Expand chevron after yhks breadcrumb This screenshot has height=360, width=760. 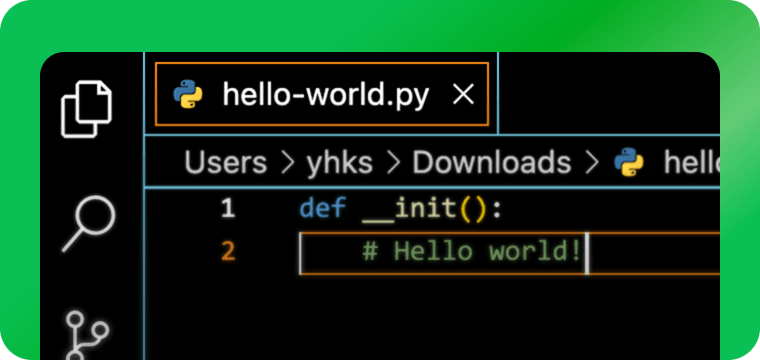tap(394, 163)
